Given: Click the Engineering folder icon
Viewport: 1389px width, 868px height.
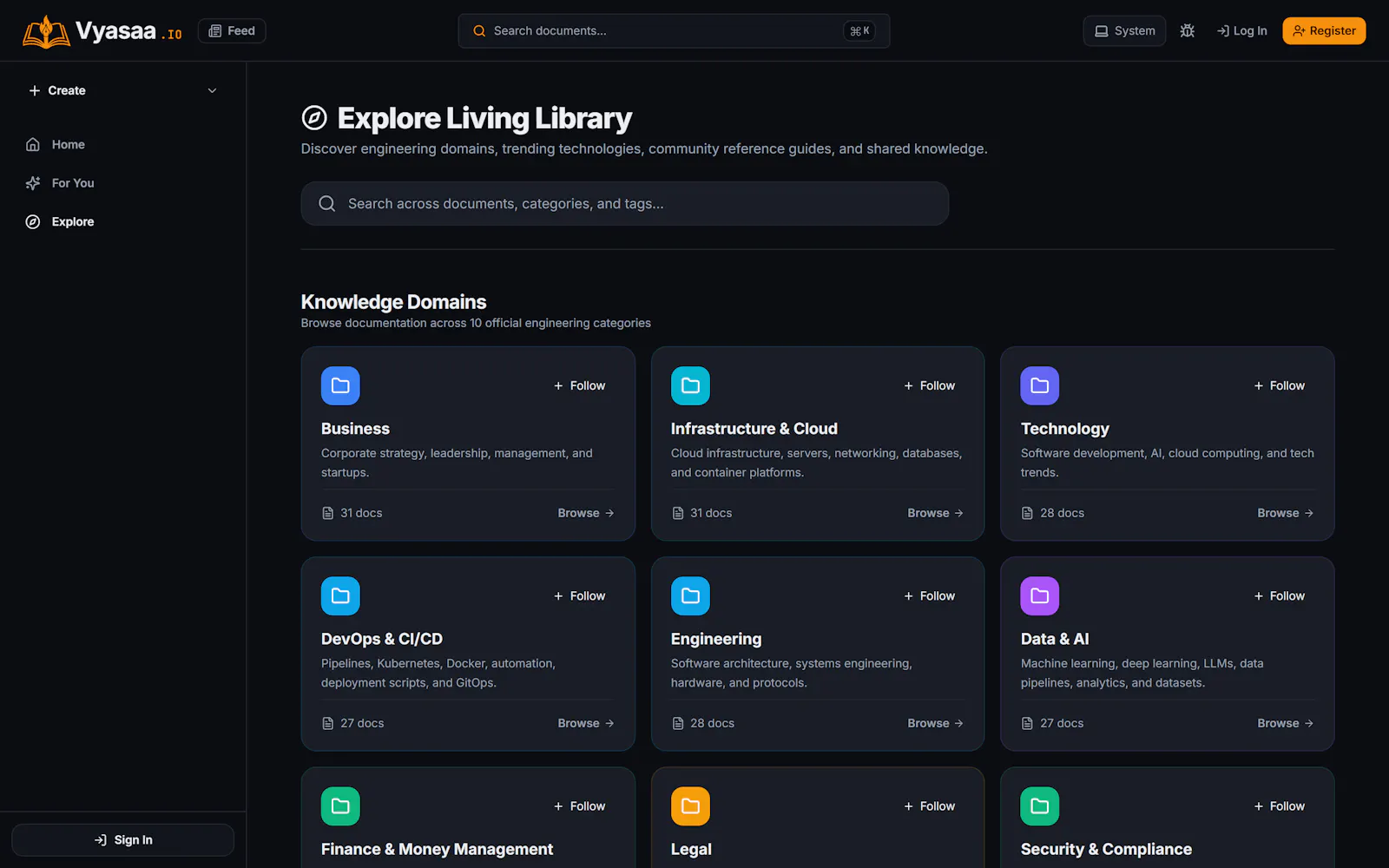Looking at the screenshot, I should click(x=690, y=595).
